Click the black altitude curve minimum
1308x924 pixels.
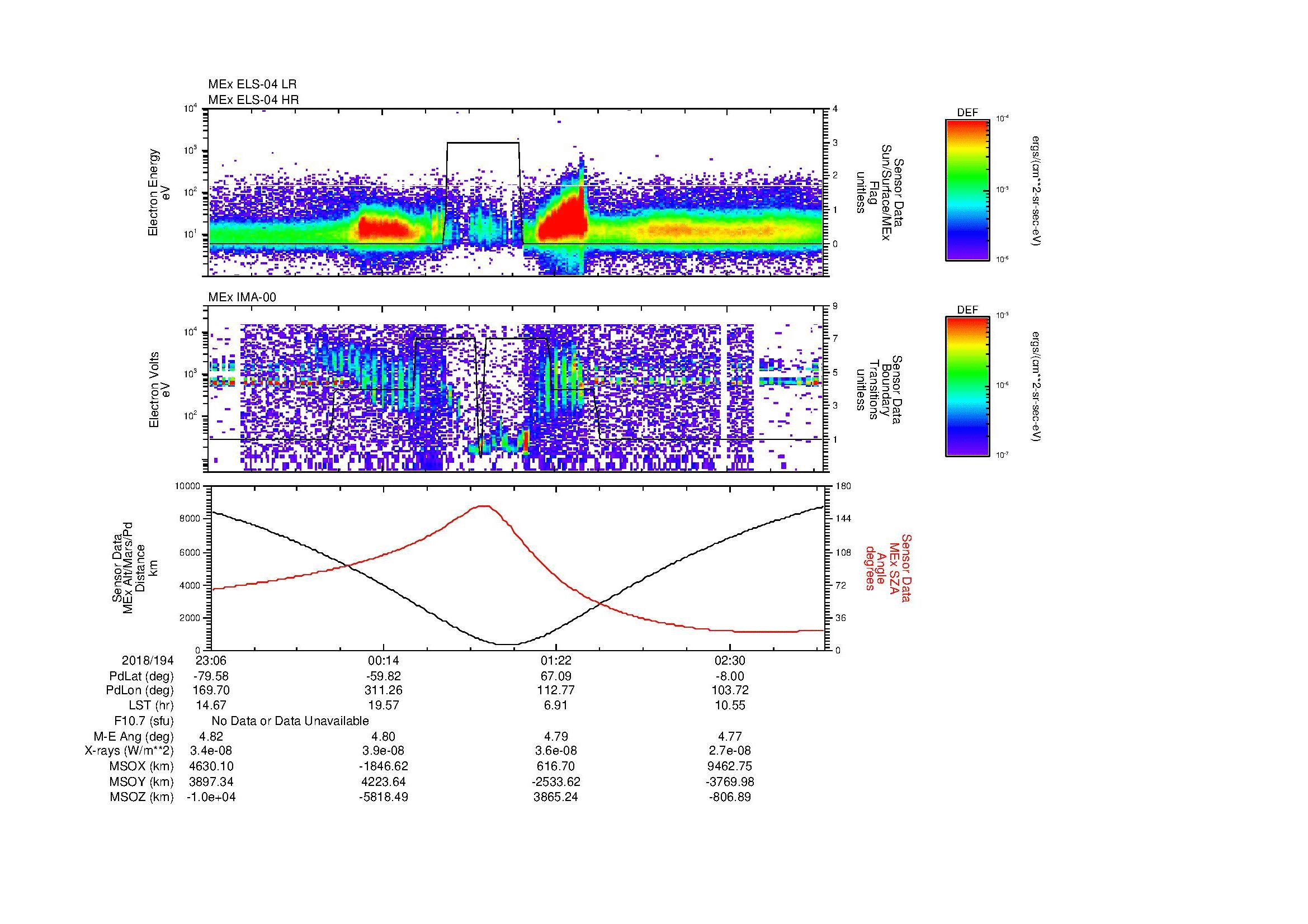tap(507, 644)
